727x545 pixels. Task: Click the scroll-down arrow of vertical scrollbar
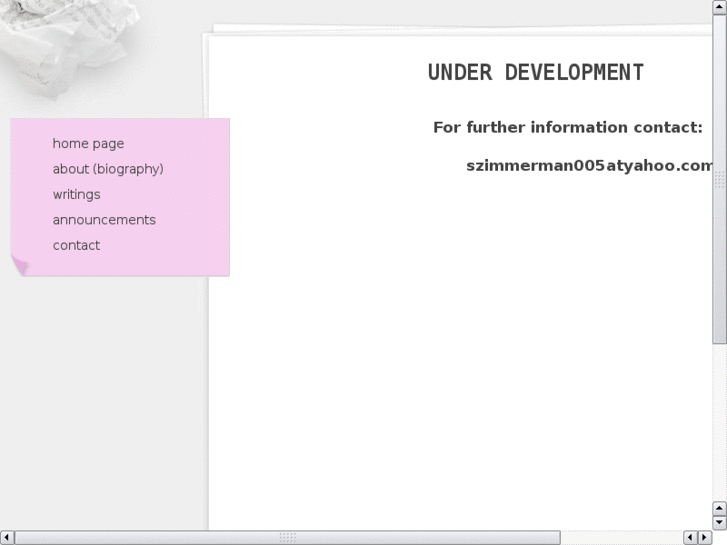(719, 523)
